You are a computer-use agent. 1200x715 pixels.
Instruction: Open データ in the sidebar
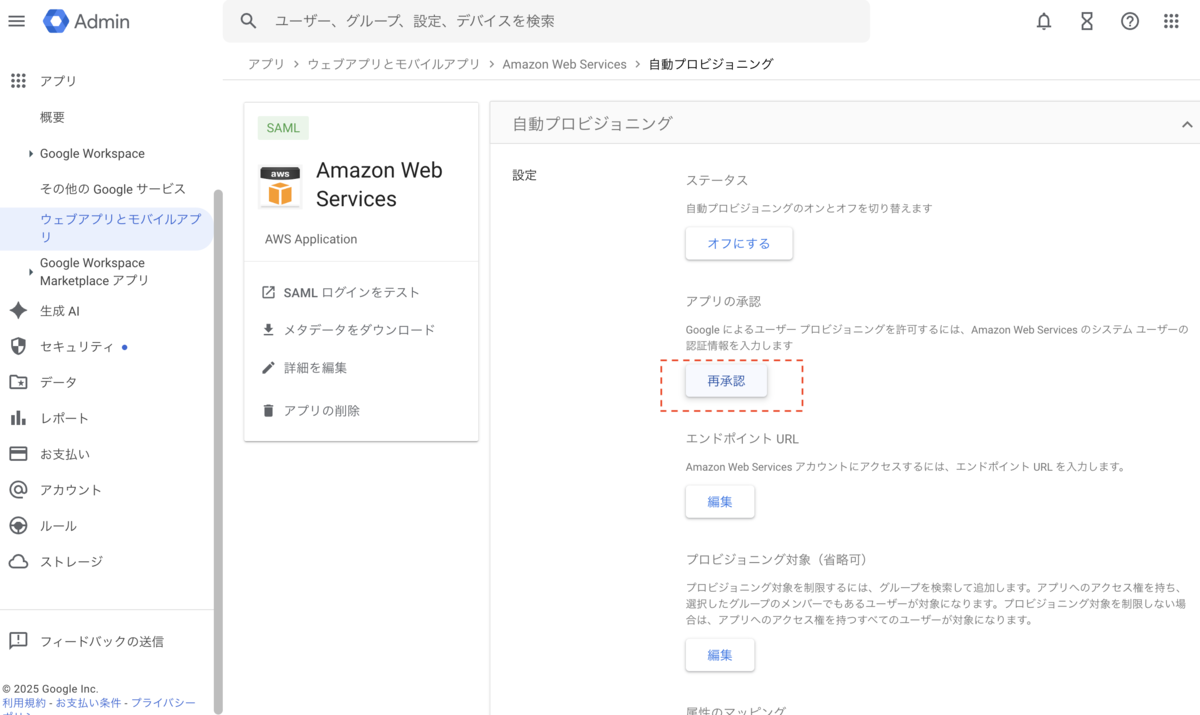[58, 382]
